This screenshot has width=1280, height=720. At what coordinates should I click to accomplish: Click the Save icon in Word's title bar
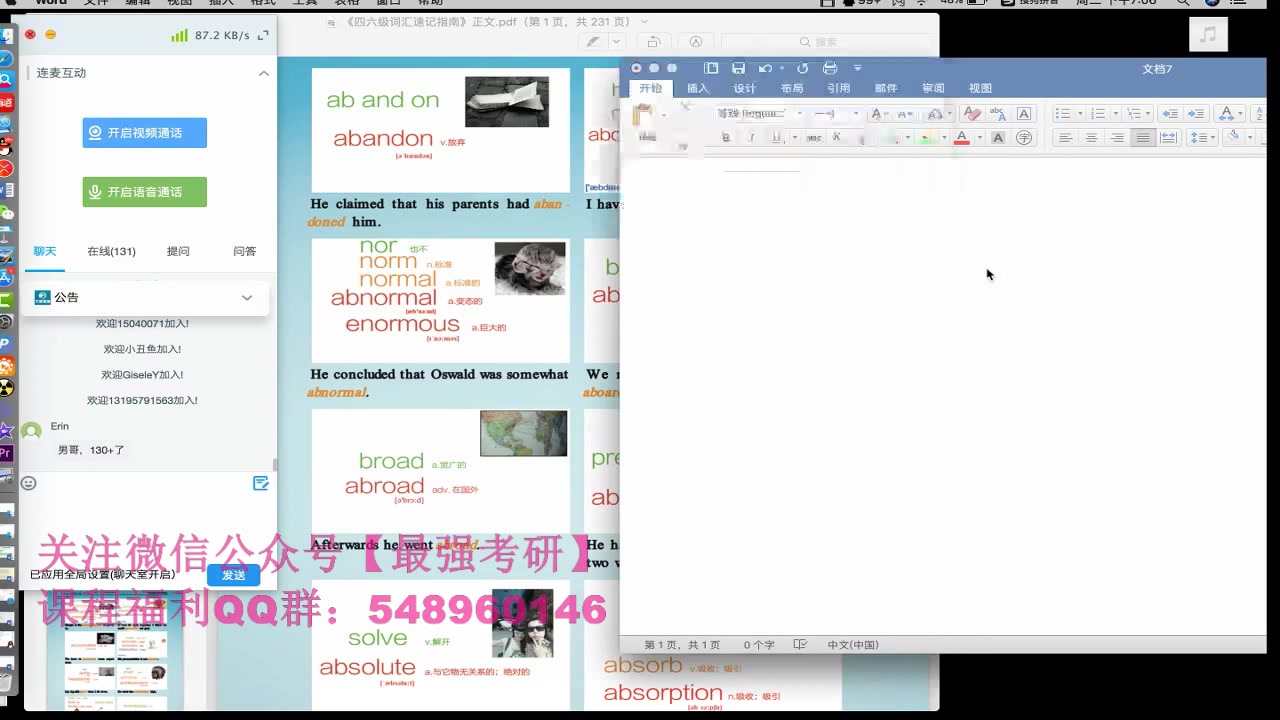[738, 68]
